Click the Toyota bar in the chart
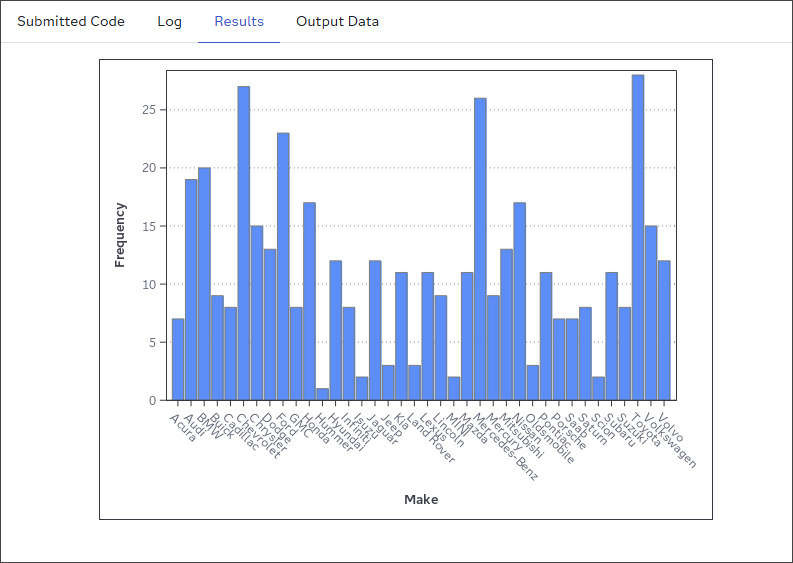 click(638, 238)
